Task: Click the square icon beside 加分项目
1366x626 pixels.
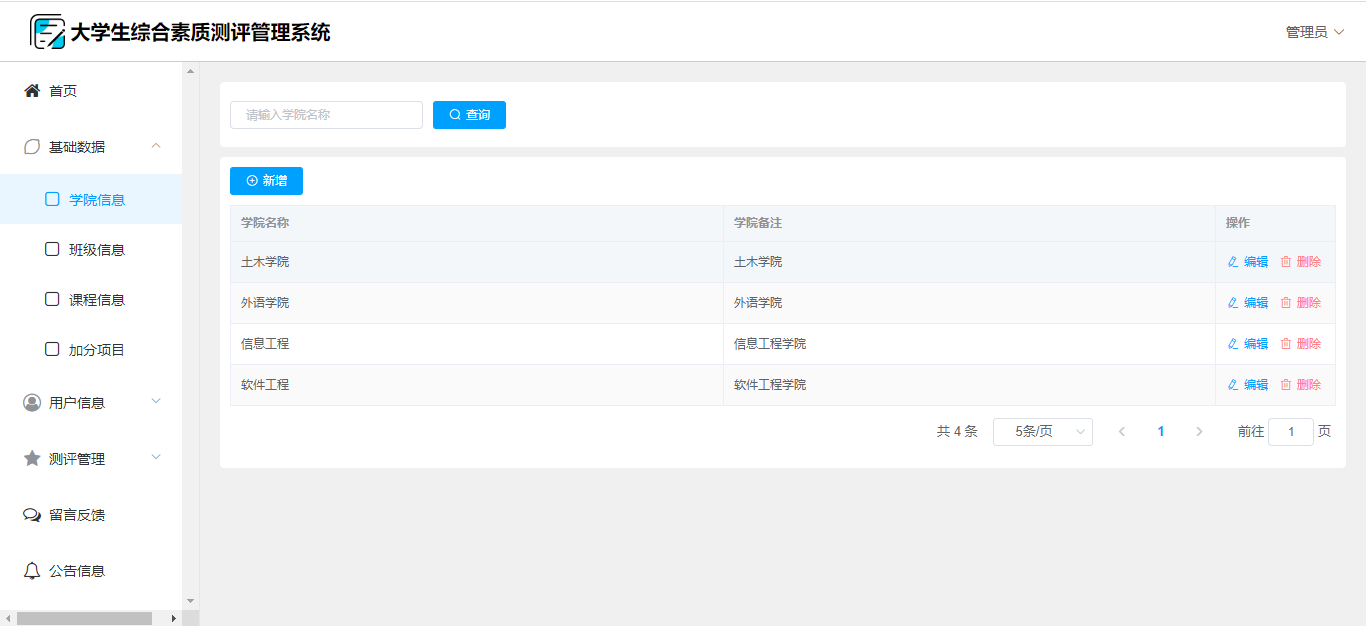Action: coord(52,349)
